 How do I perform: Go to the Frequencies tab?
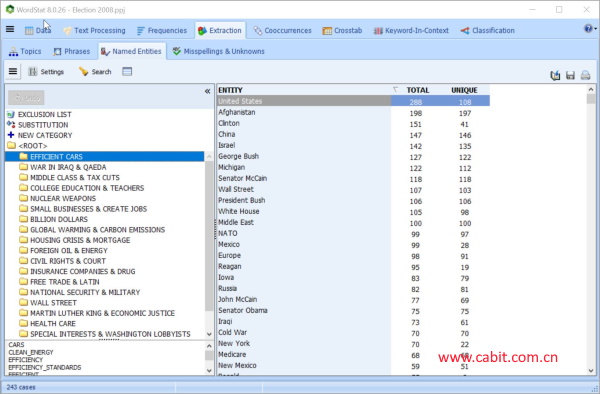[x=162, y=31]
